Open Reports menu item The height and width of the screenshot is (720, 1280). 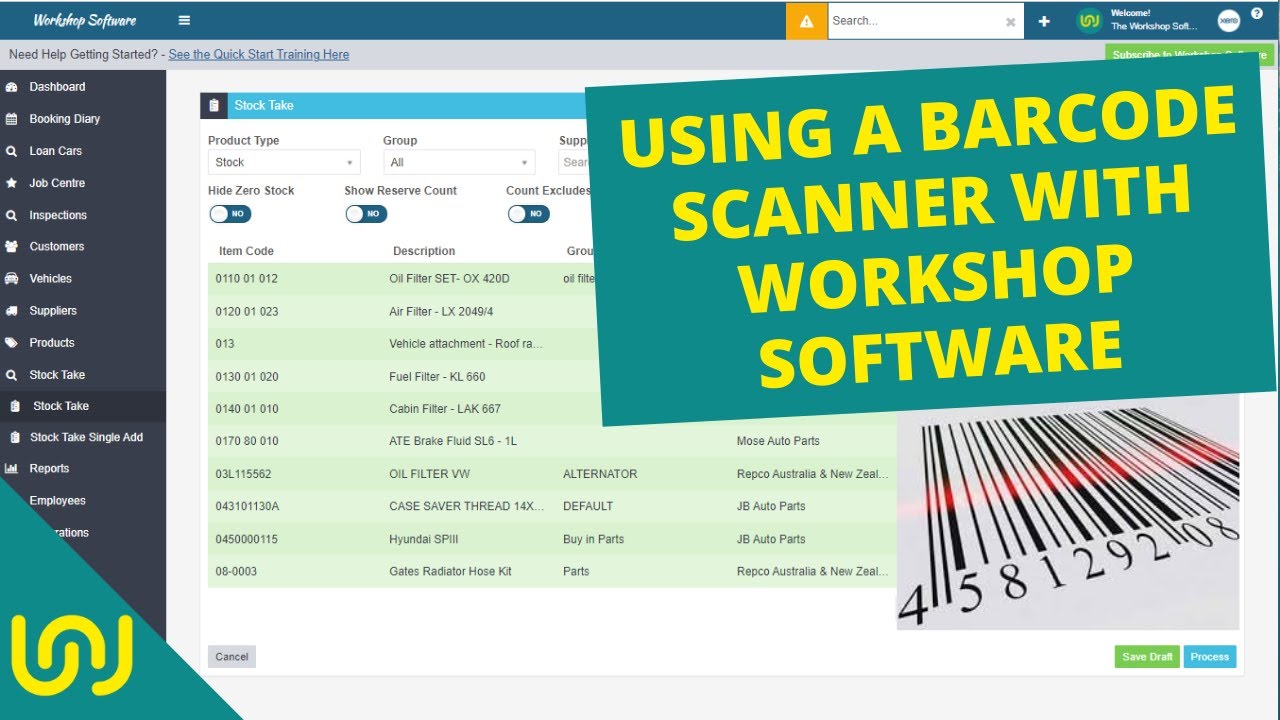tap(49, 468)
